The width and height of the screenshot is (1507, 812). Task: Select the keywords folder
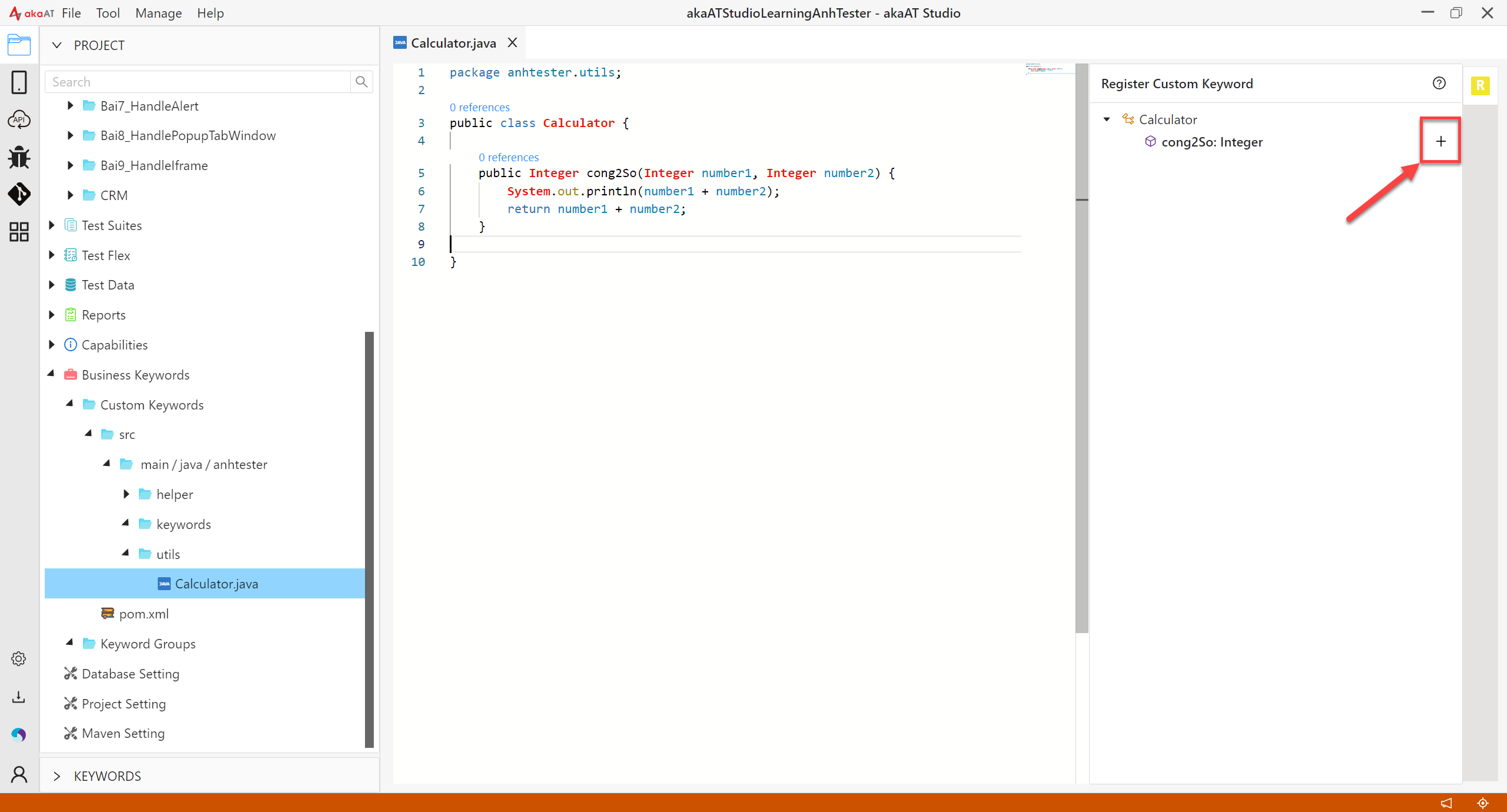(184, 524)
